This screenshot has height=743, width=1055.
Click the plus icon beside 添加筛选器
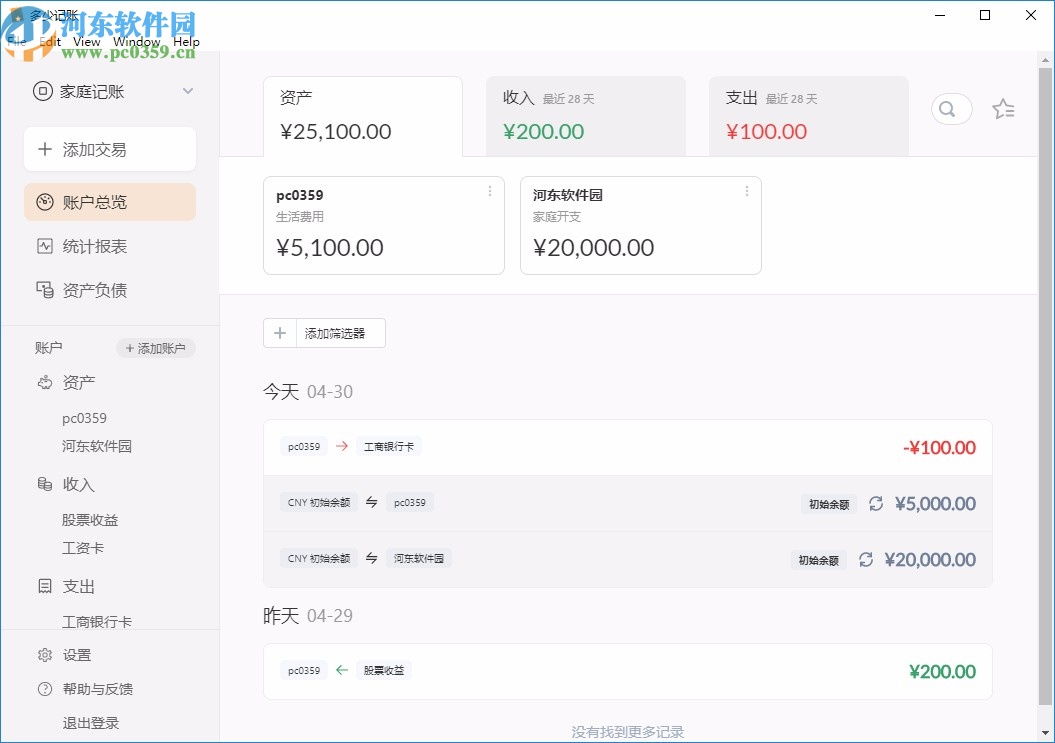click(x=280, y=333)
